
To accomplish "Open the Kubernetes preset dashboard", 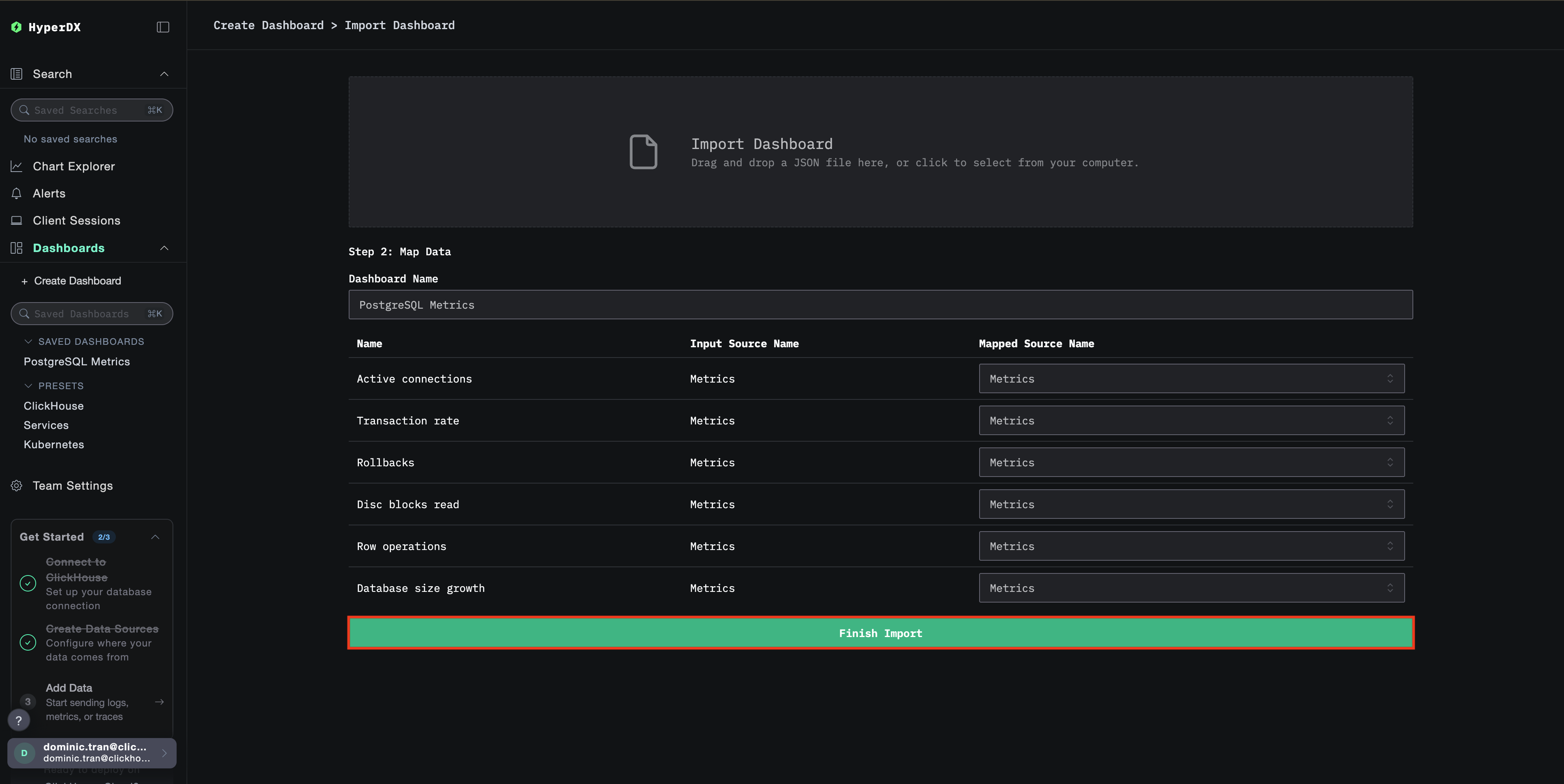I will pyautogui.click(x=53, y=444).
